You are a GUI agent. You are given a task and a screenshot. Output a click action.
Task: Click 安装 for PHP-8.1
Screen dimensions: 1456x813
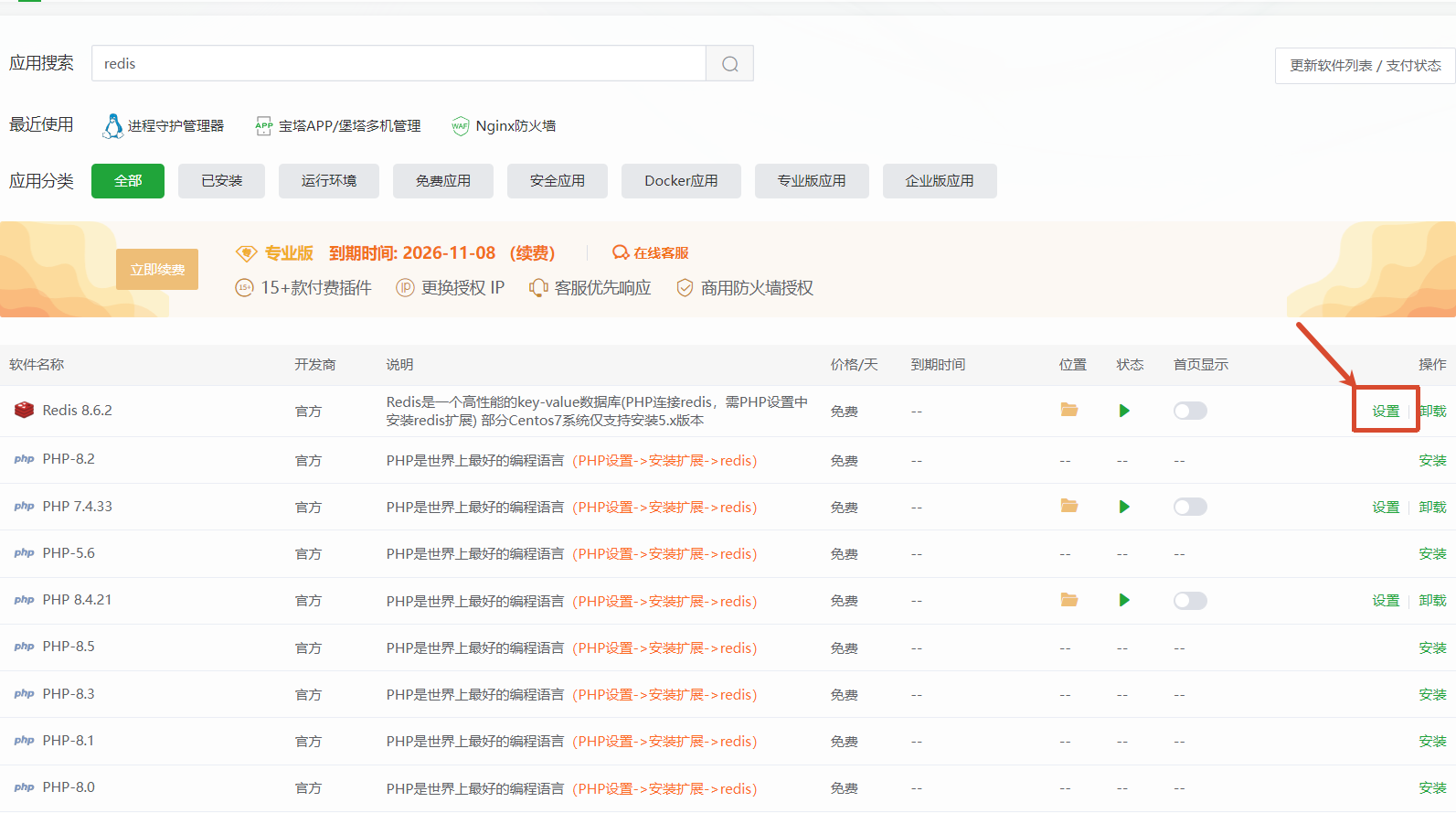click(x=1433, y=742)
